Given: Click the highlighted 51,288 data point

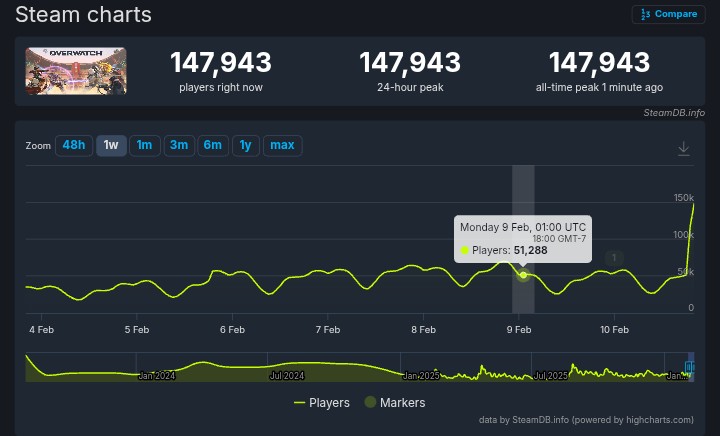Looking at the screenshot, I should 523,275.
